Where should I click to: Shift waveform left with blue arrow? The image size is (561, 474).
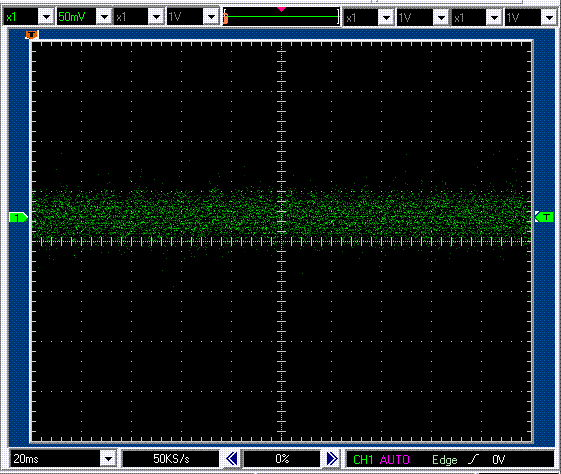pyautogui.click(x=232, y=459)
